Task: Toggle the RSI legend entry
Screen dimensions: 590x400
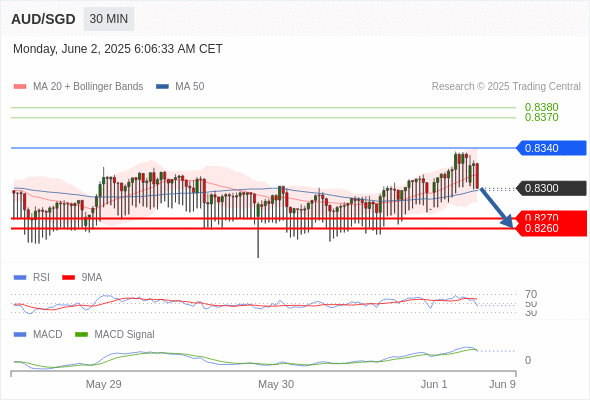Action: point(41,277)
